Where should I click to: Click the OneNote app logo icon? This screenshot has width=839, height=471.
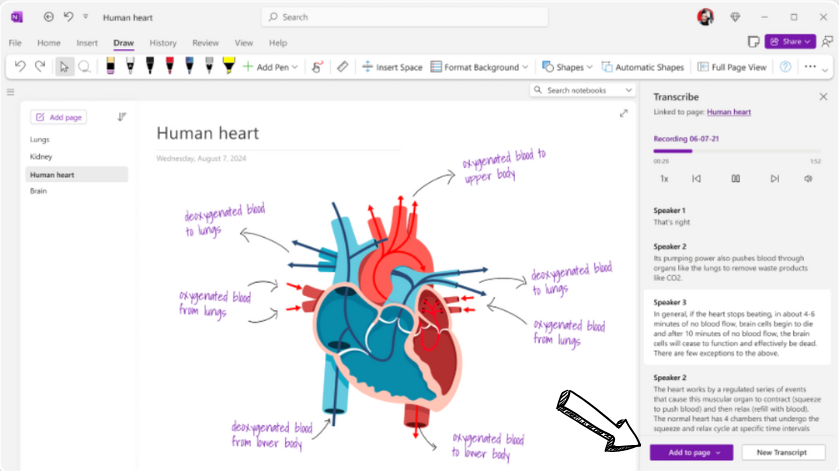point(17,17)
